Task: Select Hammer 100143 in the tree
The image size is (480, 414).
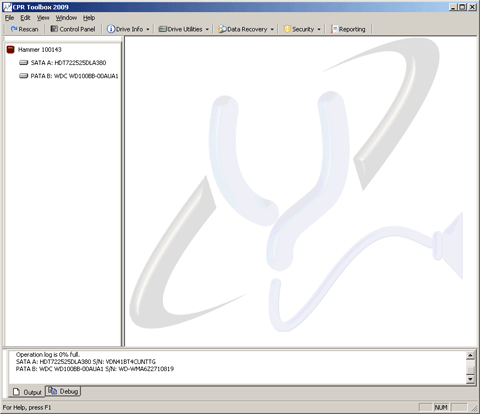Action: coord(40,50)
